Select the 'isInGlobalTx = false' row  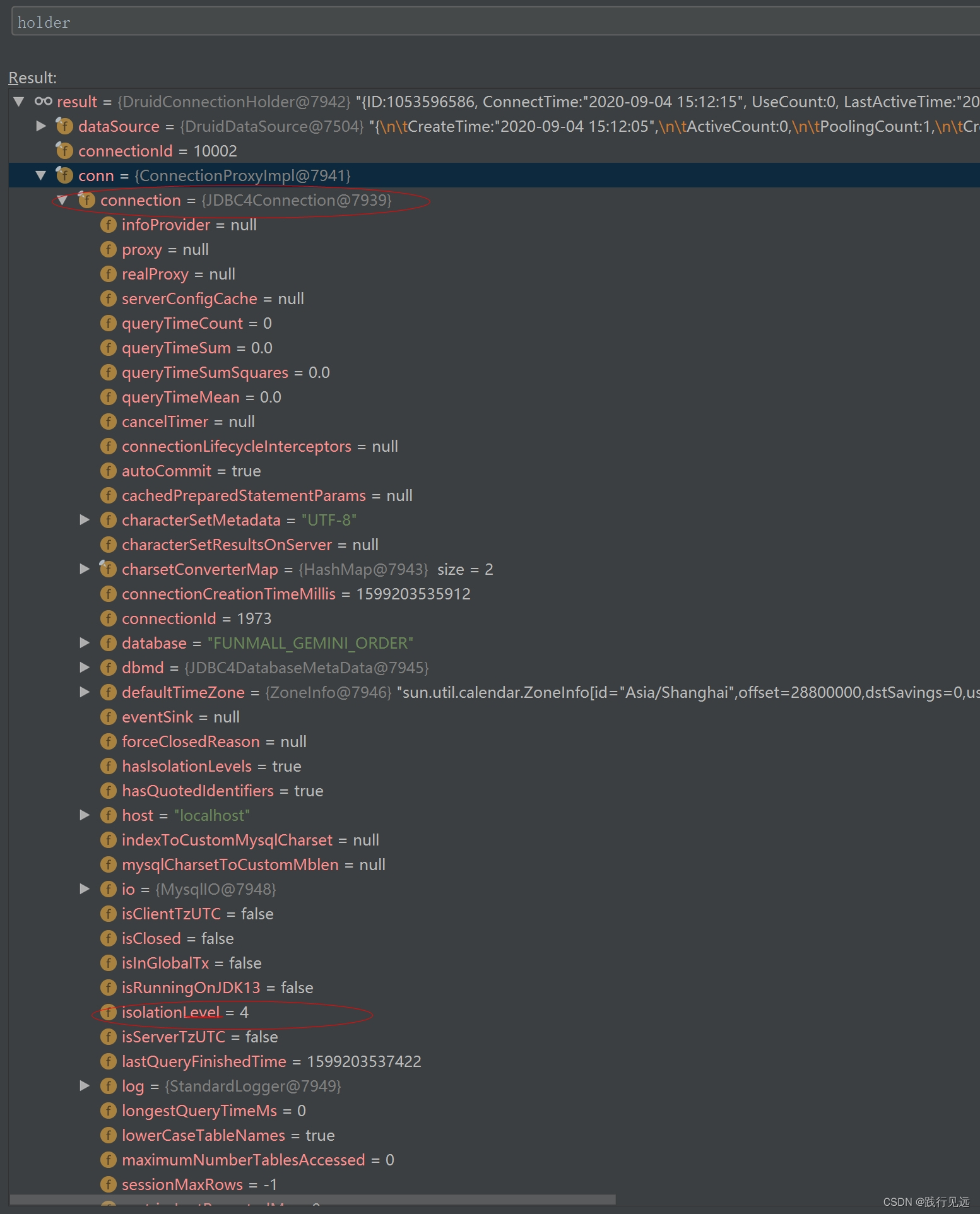494,963
